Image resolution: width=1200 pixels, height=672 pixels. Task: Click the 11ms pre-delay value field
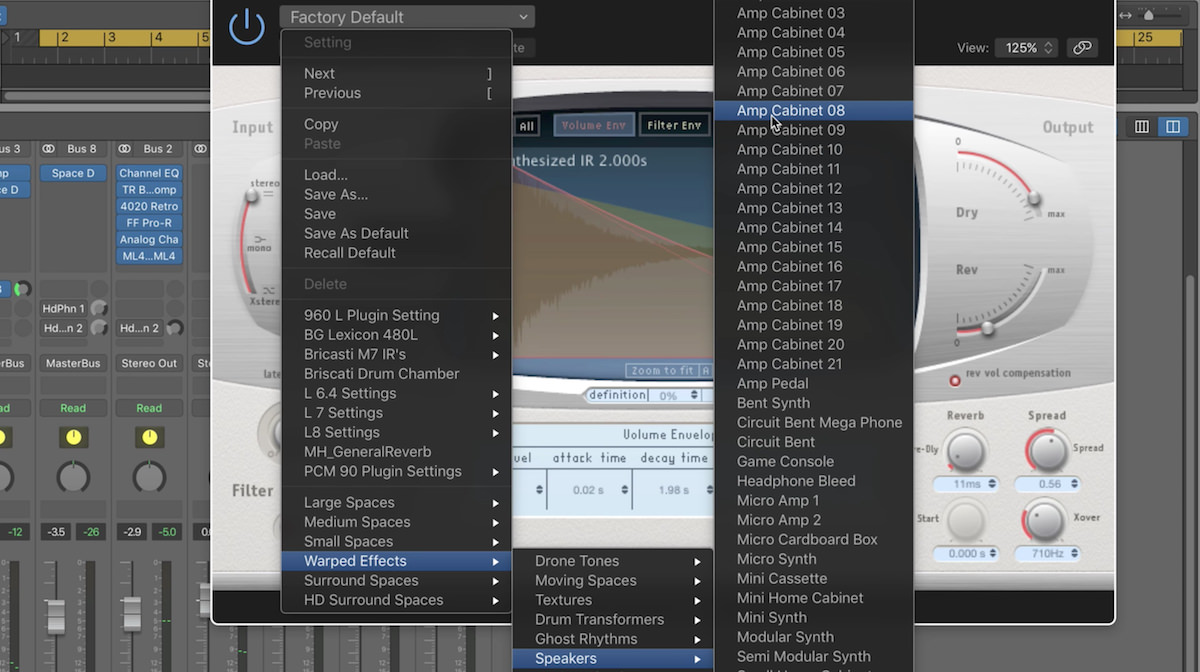(965, 484)
